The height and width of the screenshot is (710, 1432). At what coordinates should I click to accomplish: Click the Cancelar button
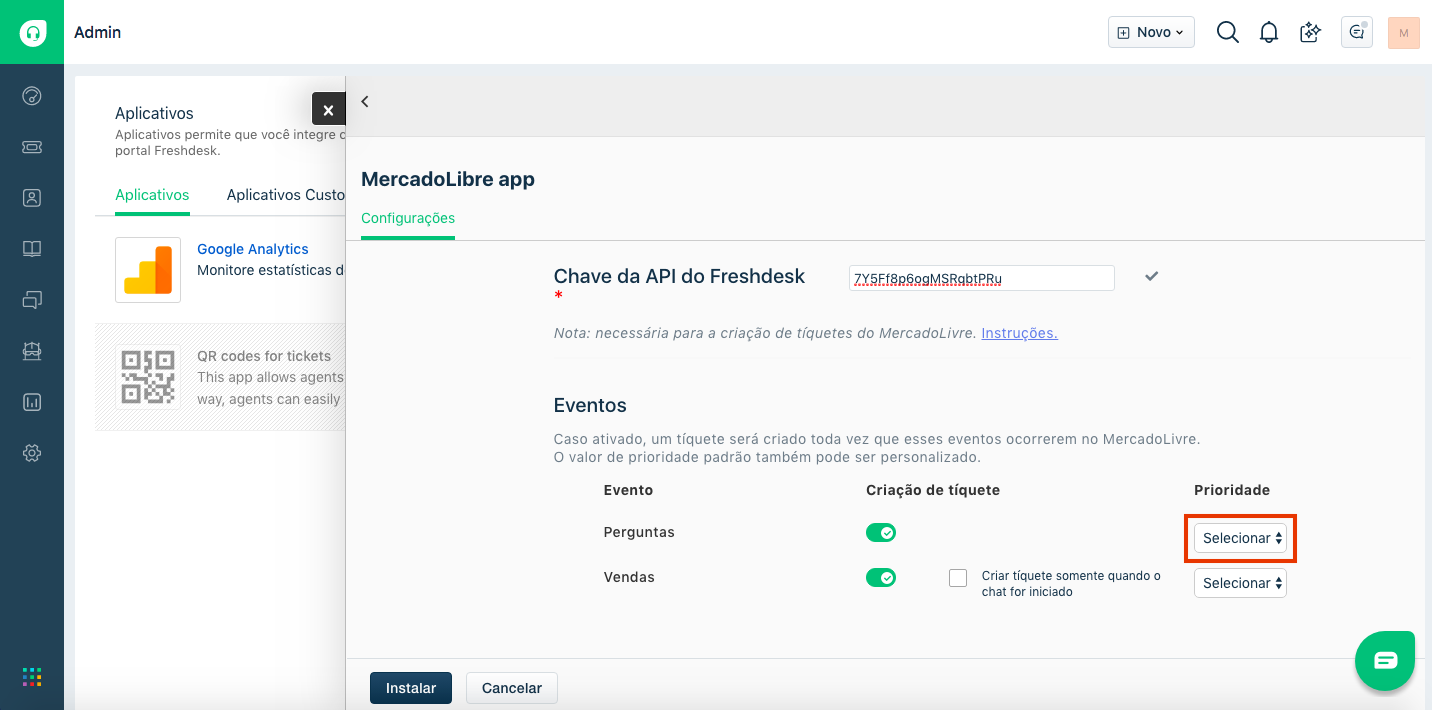pyautogui.click(x=512, y=688)
